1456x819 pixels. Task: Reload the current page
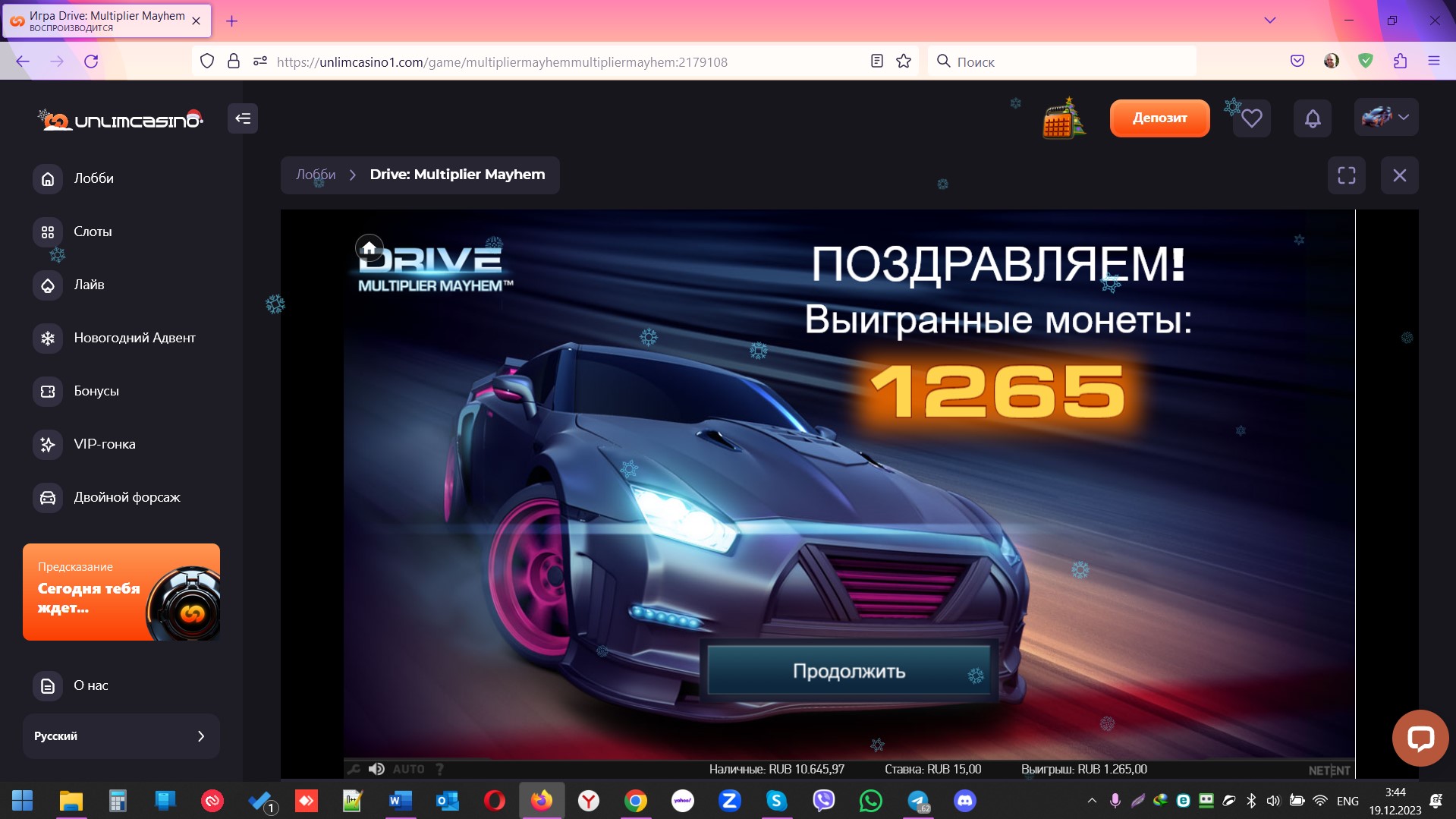91,61
